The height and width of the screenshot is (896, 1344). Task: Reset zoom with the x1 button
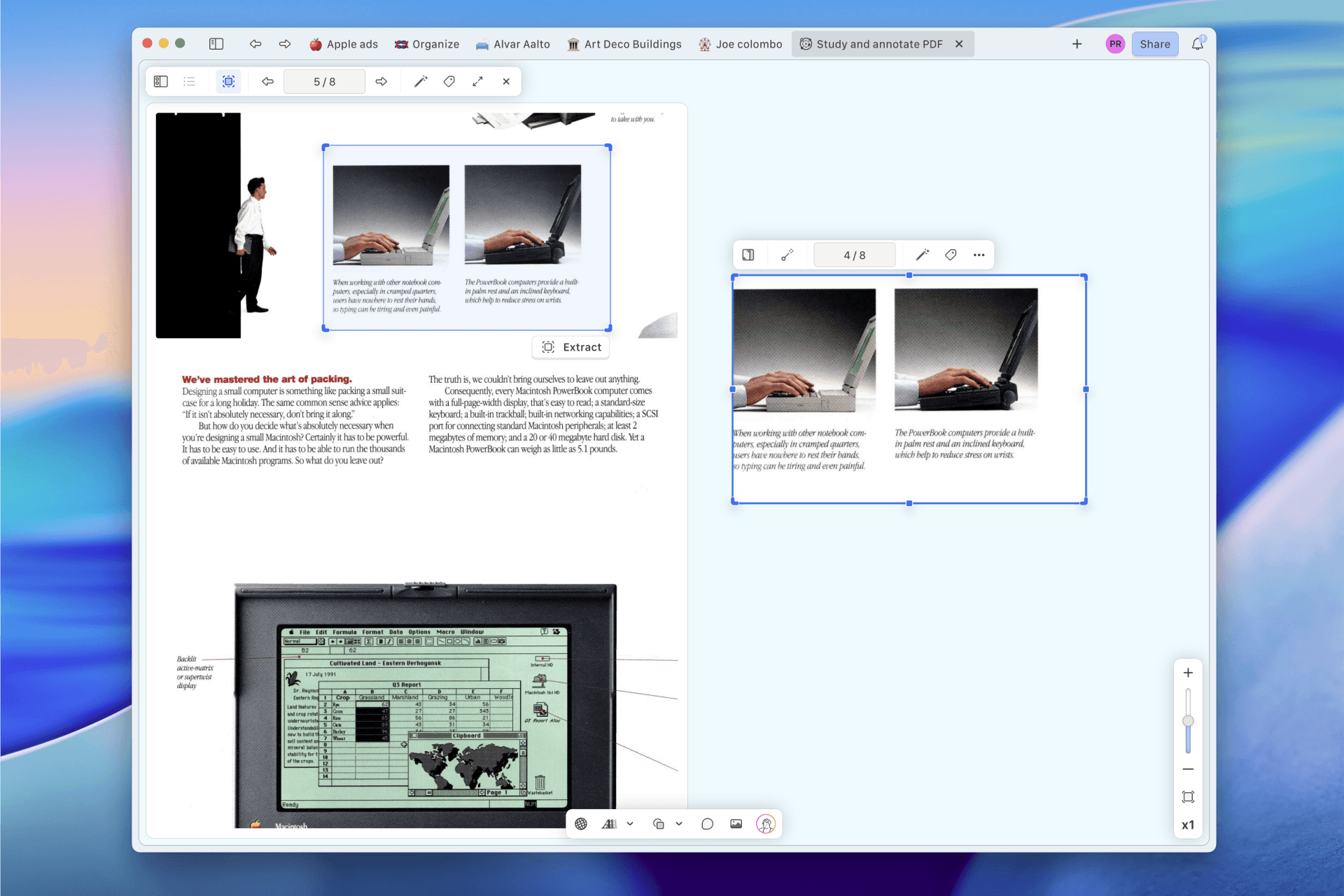tap(1188, 825)
